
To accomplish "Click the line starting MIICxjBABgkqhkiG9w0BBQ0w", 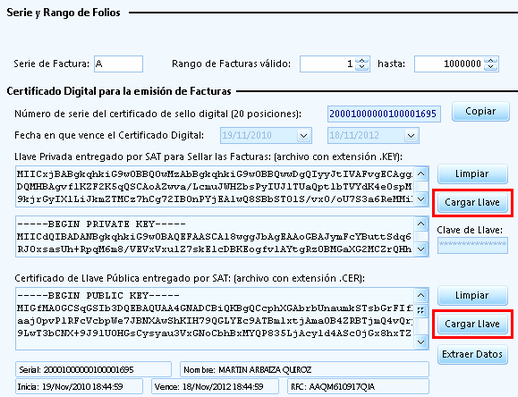I will (215, 174).
